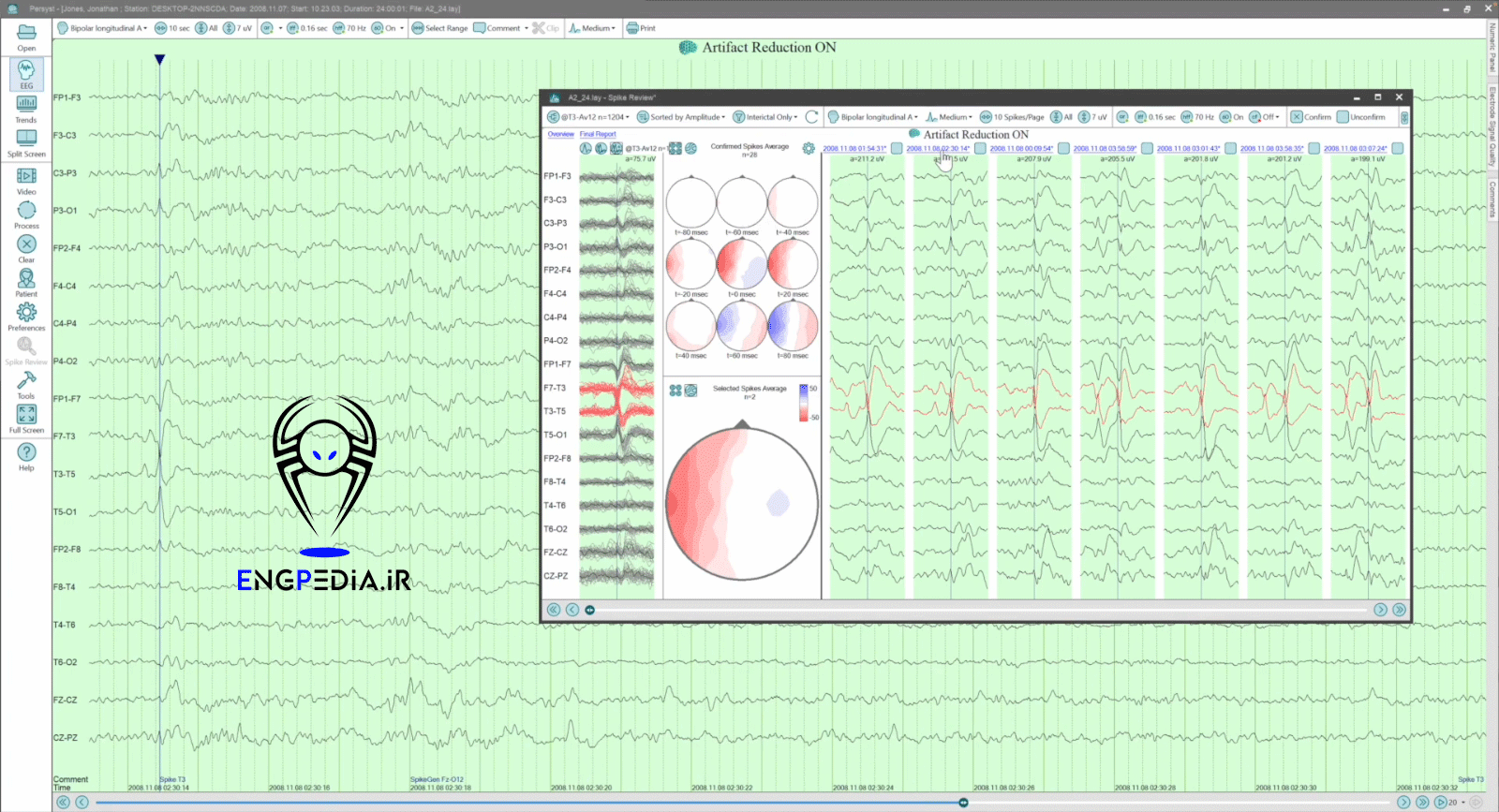Image resolution: width=1499 pixels, height=812 pixels.
Task: Open the Medium dropdown in Spike Review
Action: [x=949, y=117]
